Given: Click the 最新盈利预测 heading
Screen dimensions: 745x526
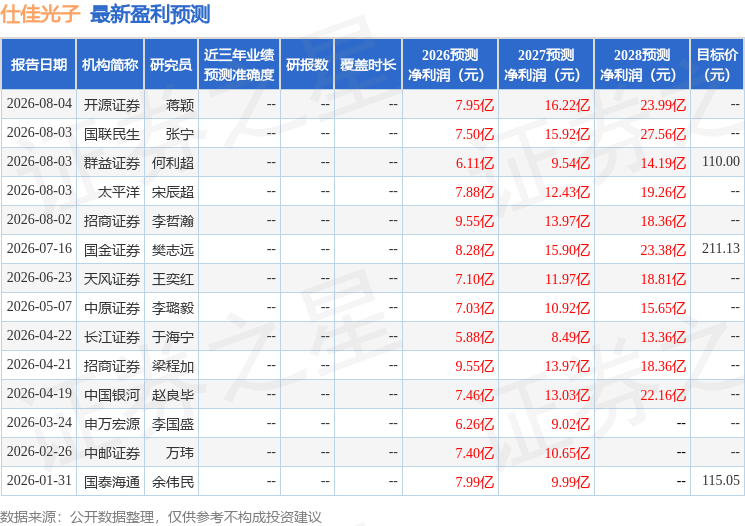Looking at the screenshot, I should (x=150, y=14).
